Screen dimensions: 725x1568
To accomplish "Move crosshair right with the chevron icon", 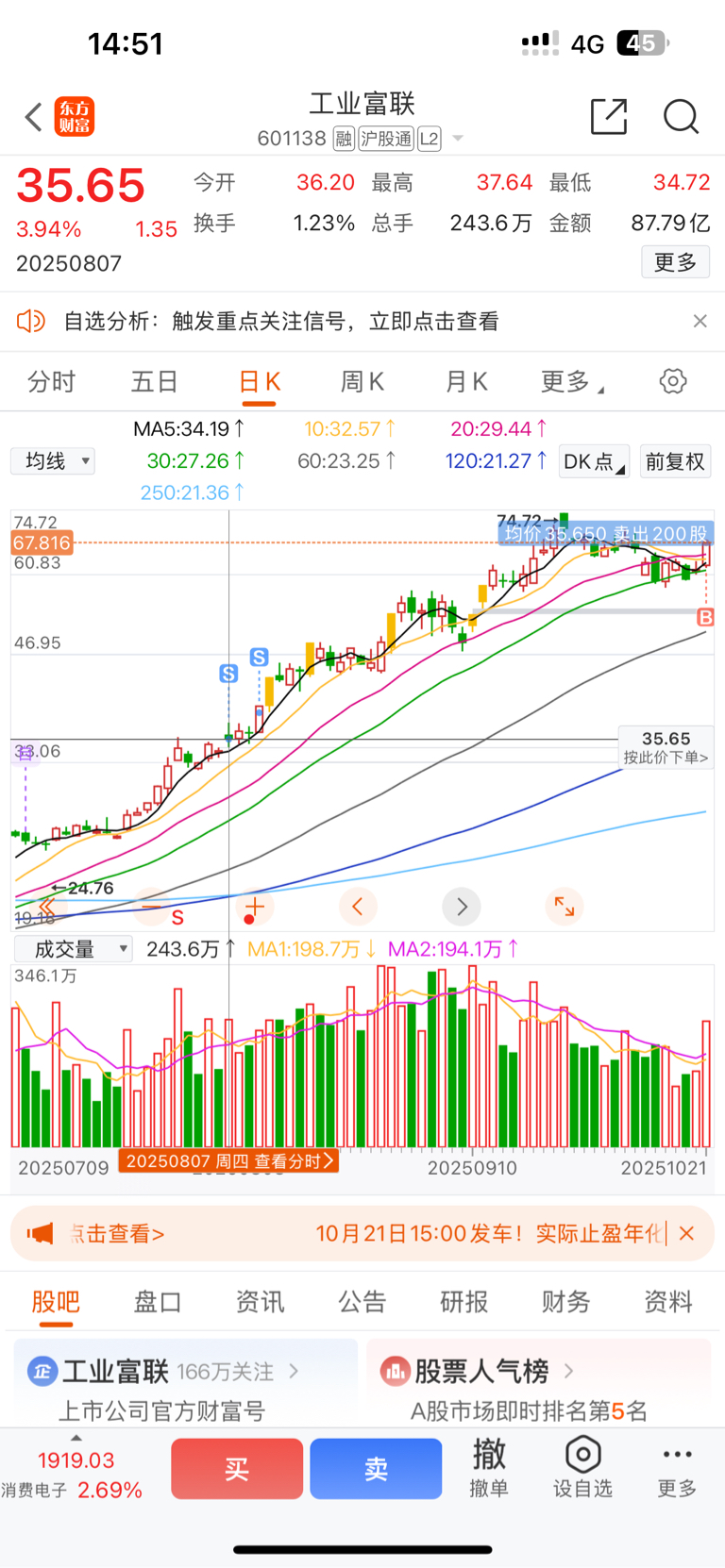I will pos(462,907).
